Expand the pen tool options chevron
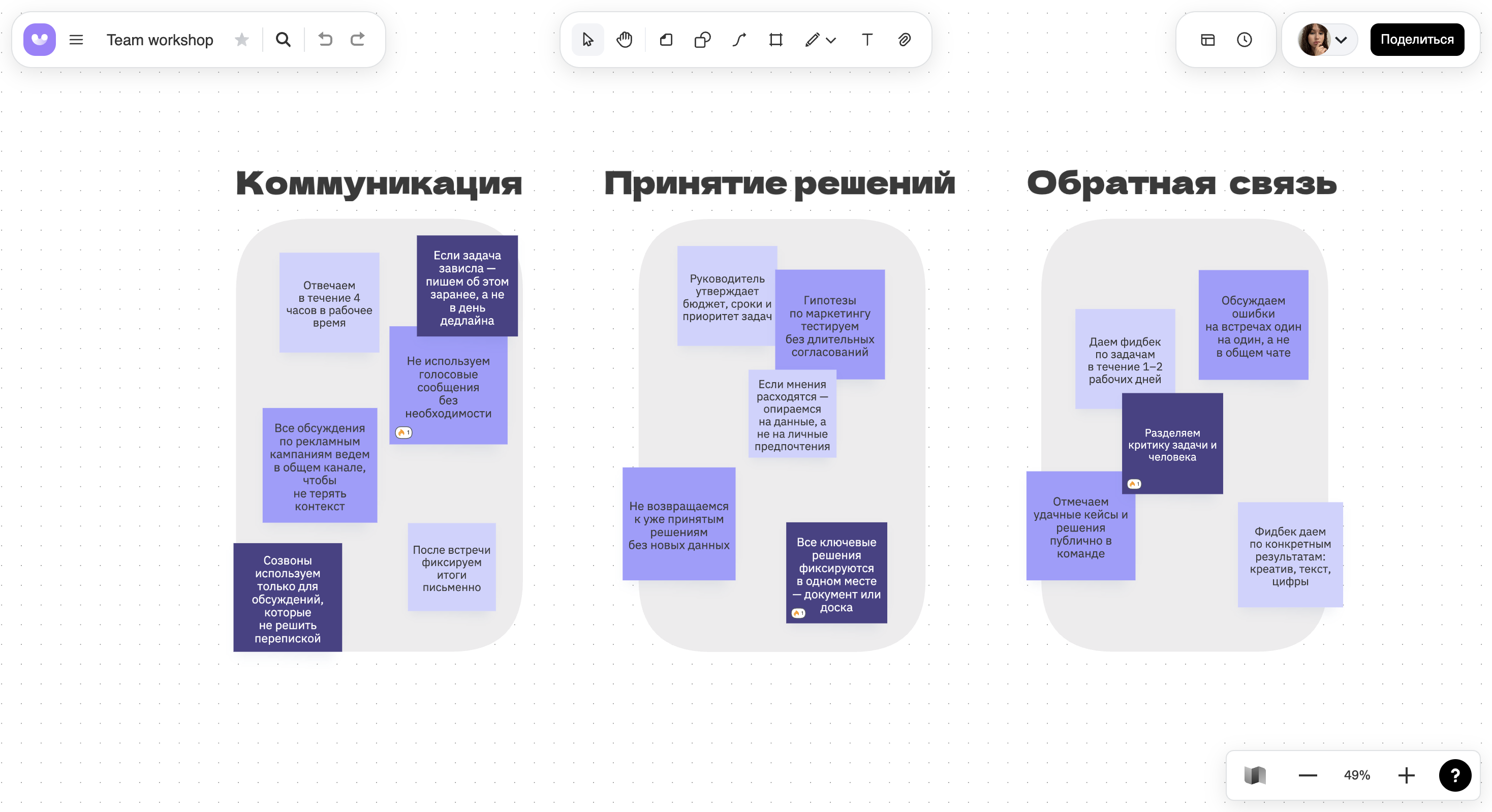This screenshot has width=1492, height=812. coord(830,40)
